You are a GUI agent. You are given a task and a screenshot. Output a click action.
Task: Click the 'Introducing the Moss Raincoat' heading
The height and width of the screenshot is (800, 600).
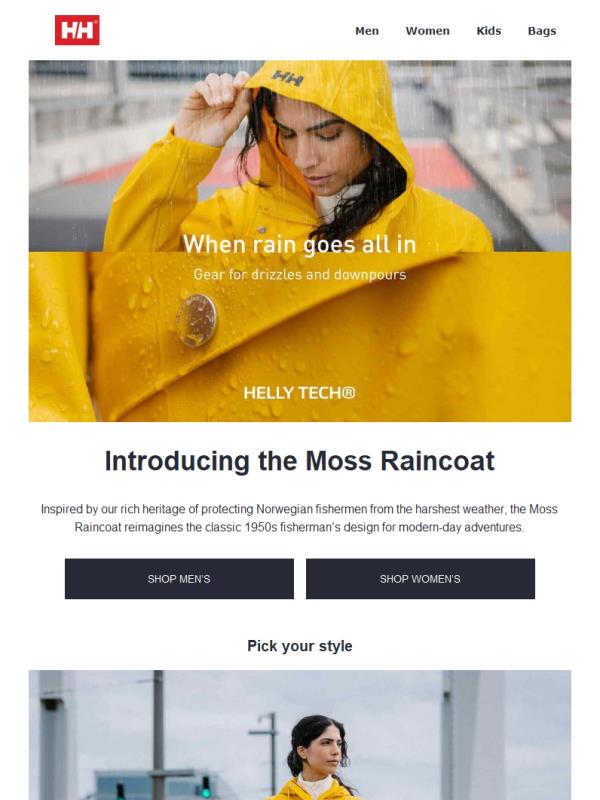299,461
